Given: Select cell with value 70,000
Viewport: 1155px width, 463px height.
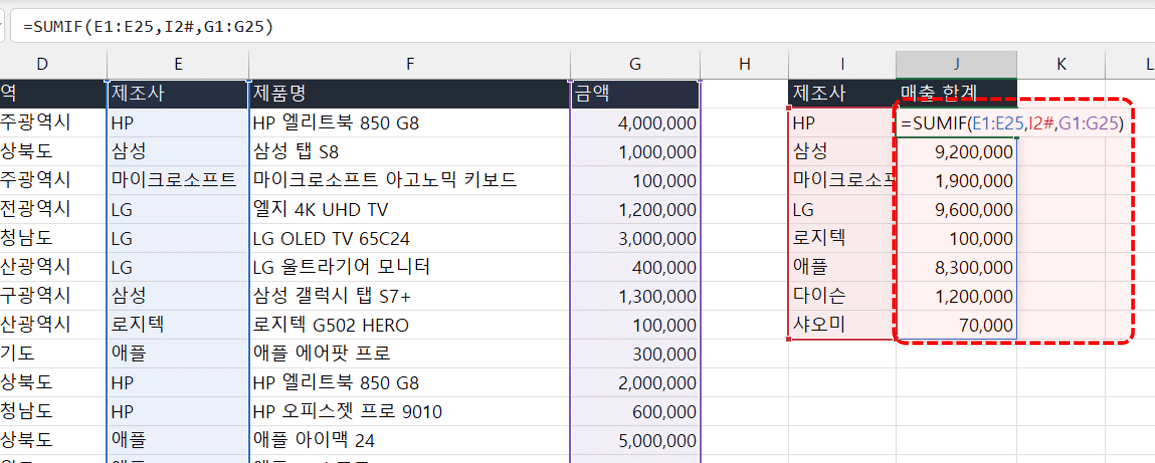Looking at the screenshot, I should (957, 325).
